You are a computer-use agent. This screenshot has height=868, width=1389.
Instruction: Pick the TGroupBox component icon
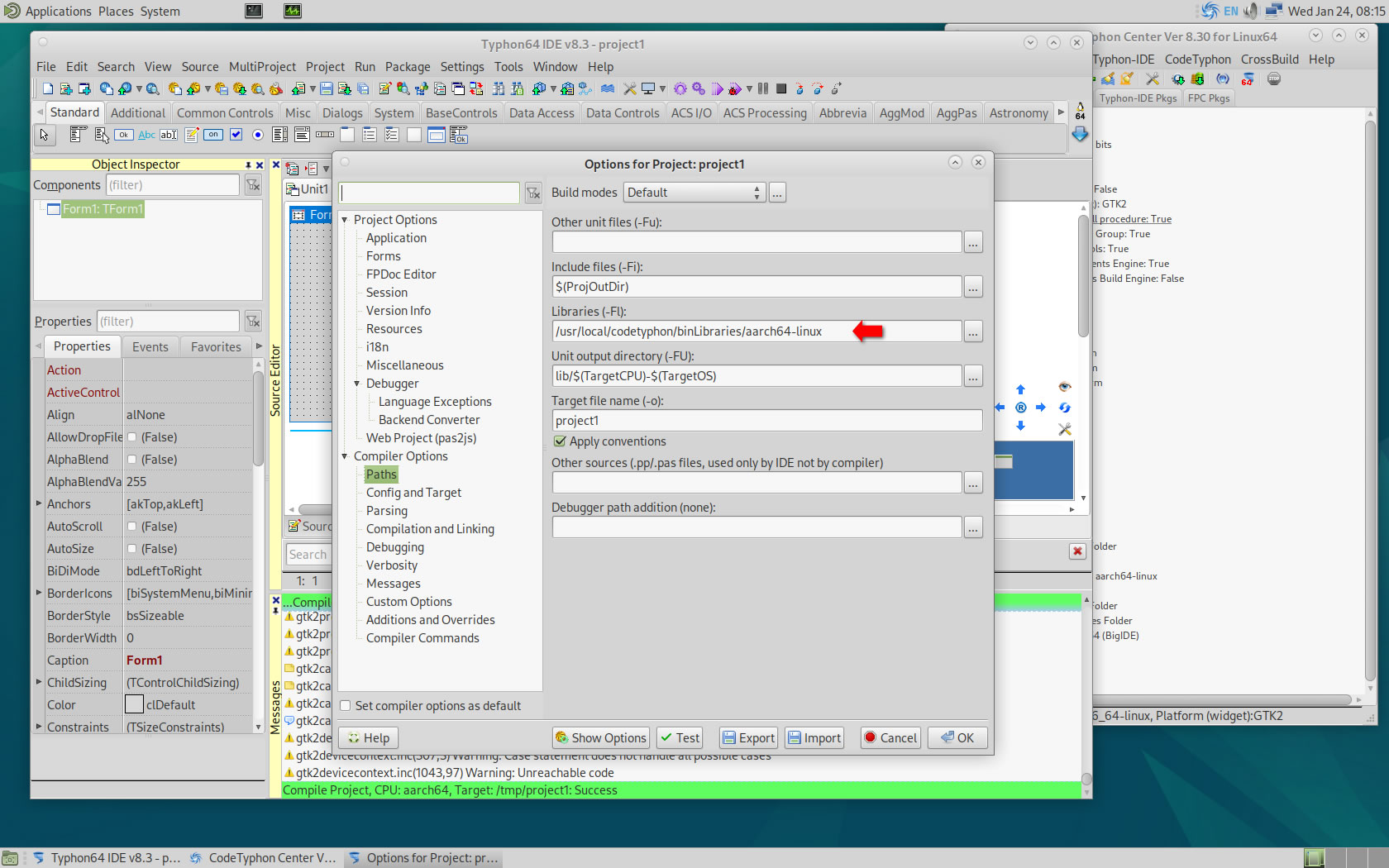tap(347, 135)
